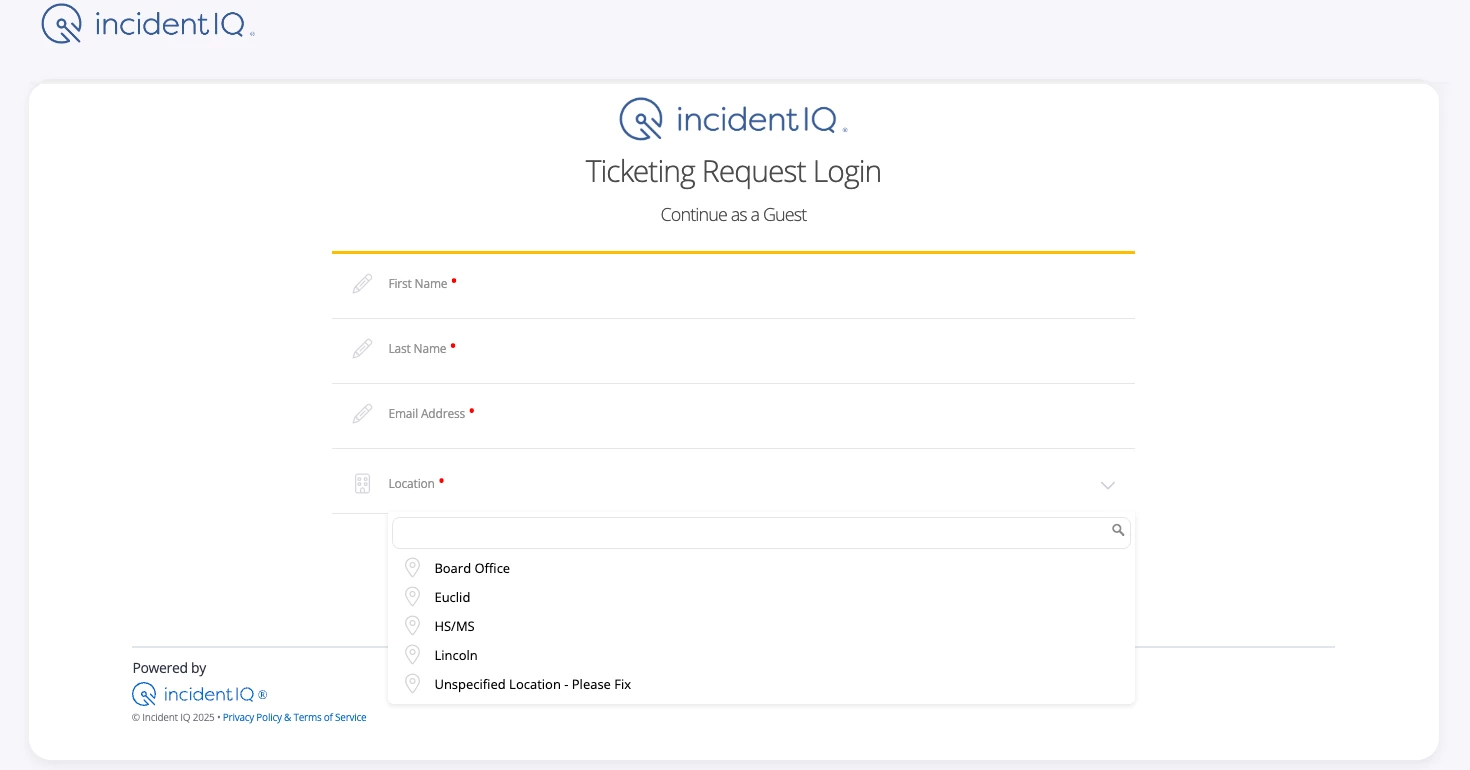Choose Euclid in the location list
This screenshot has width=1470, height=770.
pyautogui.click(x=761, y=597)
